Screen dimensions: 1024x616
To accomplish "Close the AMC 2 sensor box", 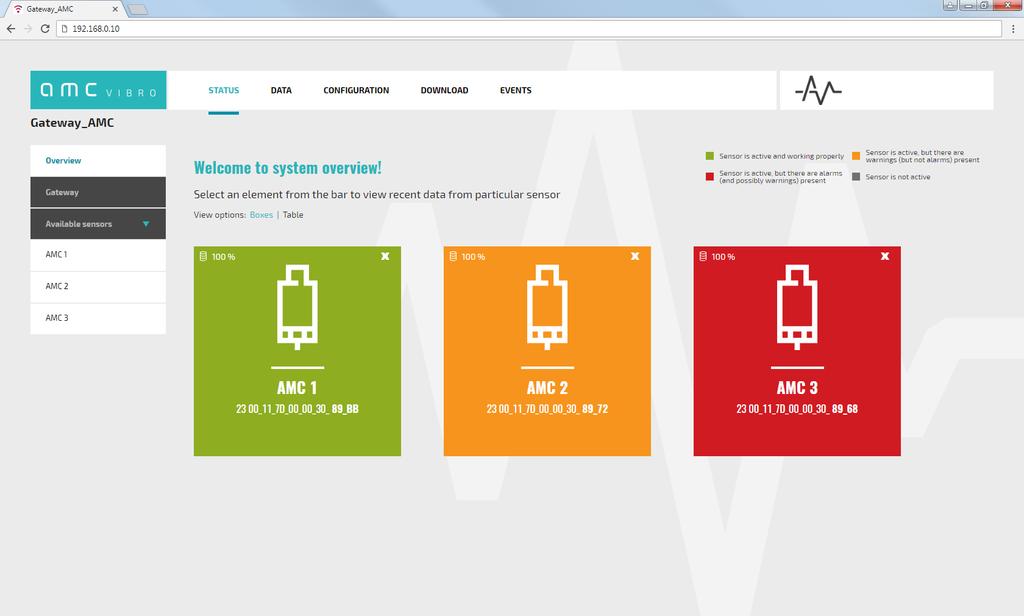I will coord(635,256).
